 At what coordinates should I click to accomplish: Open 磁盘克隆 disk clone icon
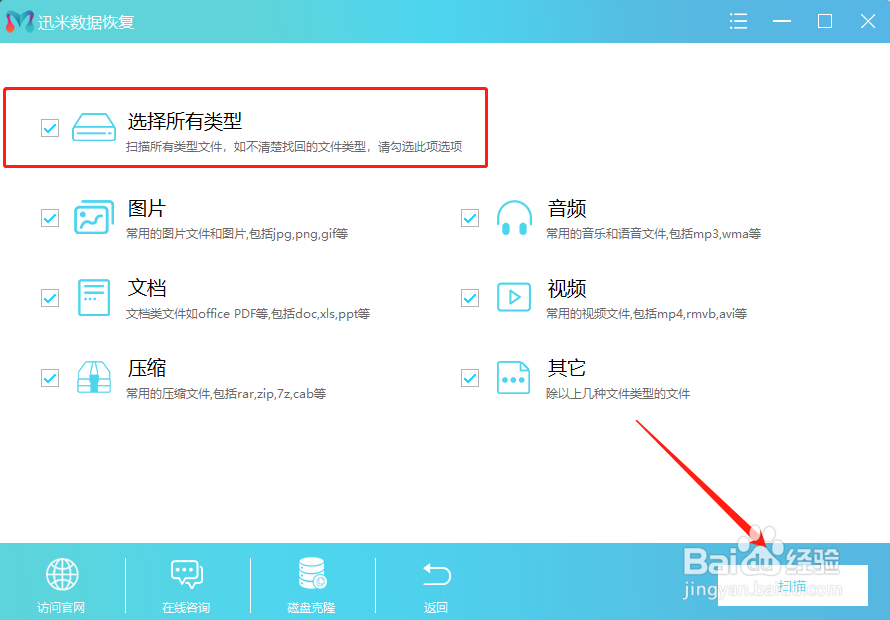pyautogui.click(x=312, y=573)
